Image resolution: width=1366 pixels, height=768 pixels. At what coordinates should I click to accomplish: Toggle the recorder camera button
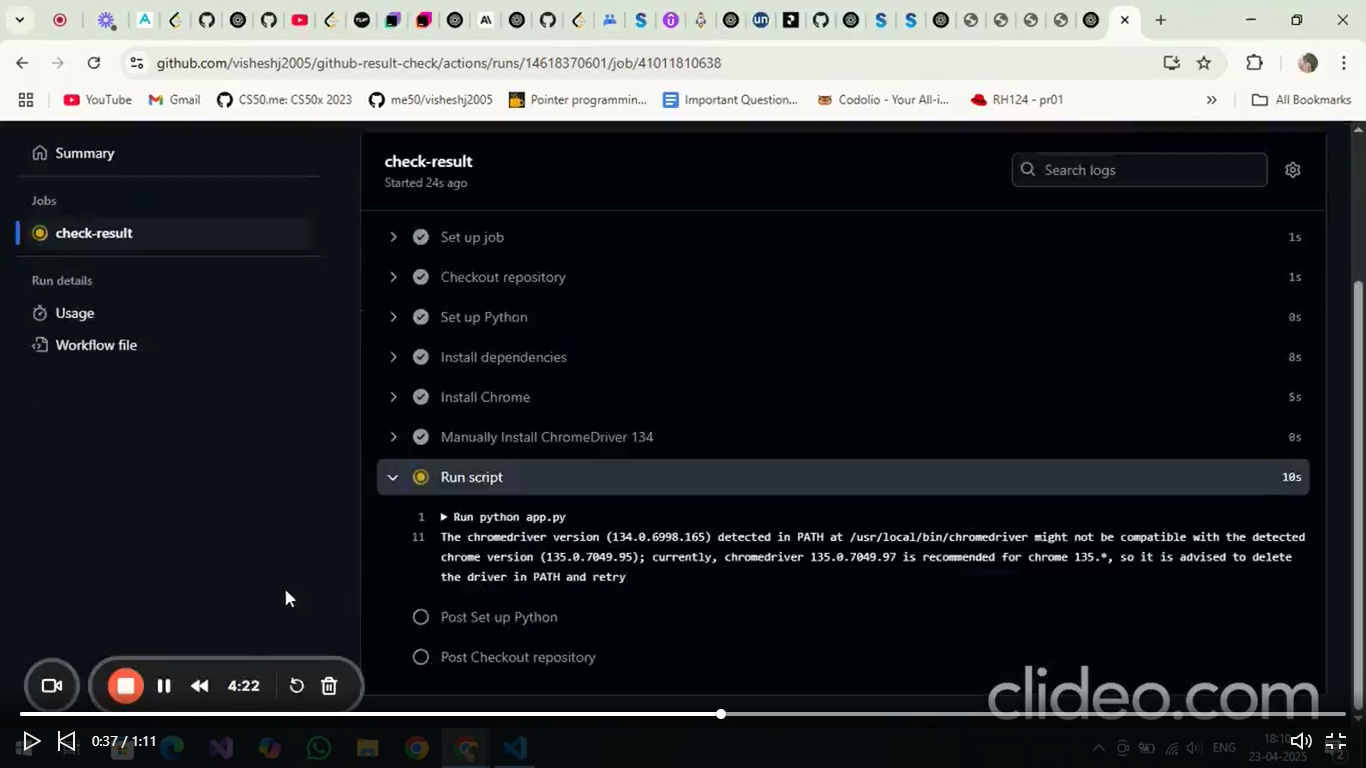(52, 686)
